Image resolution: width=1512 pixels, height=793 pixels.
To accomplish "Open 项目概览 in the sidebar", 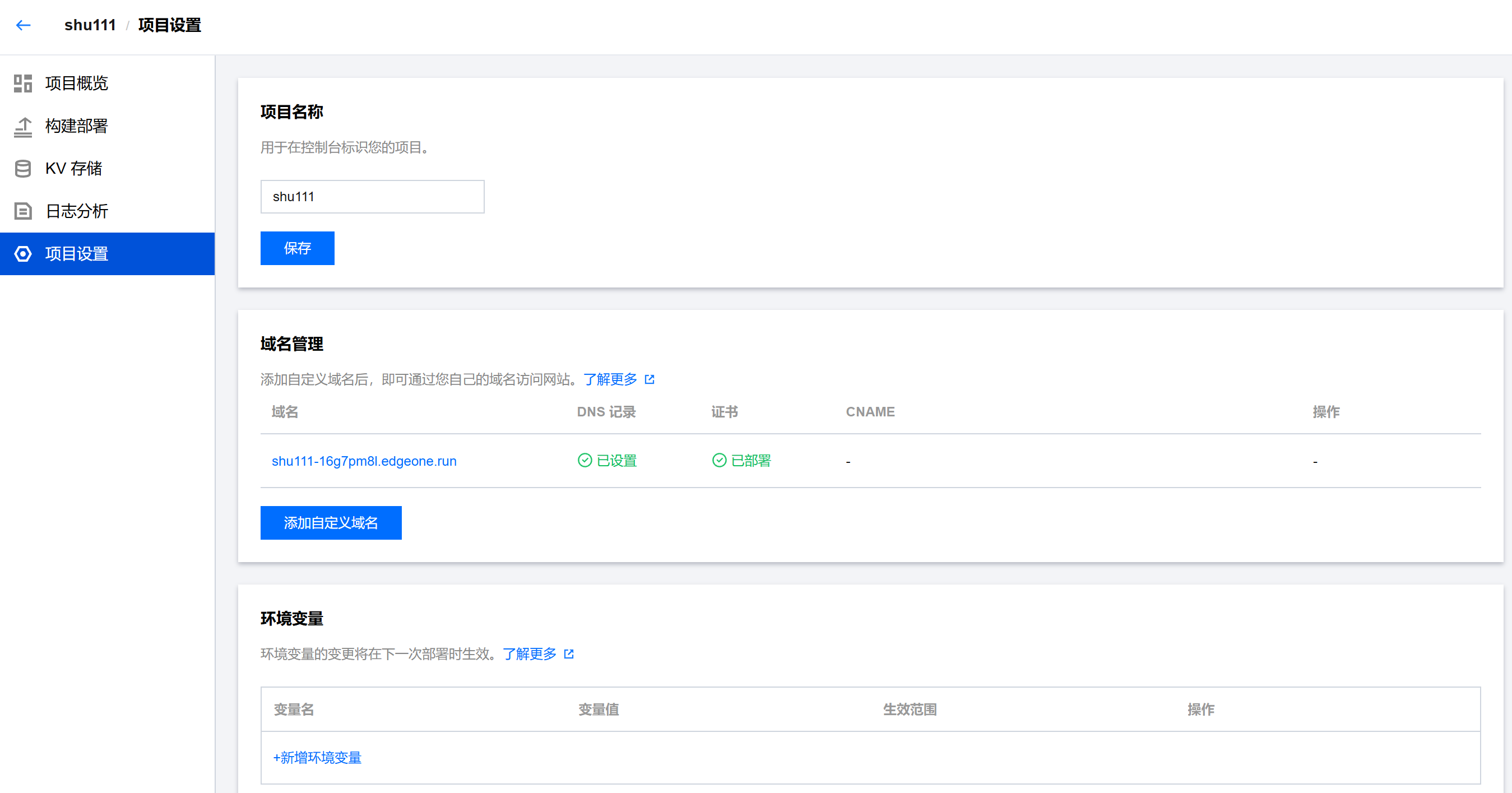I will [x=77, y=84].
